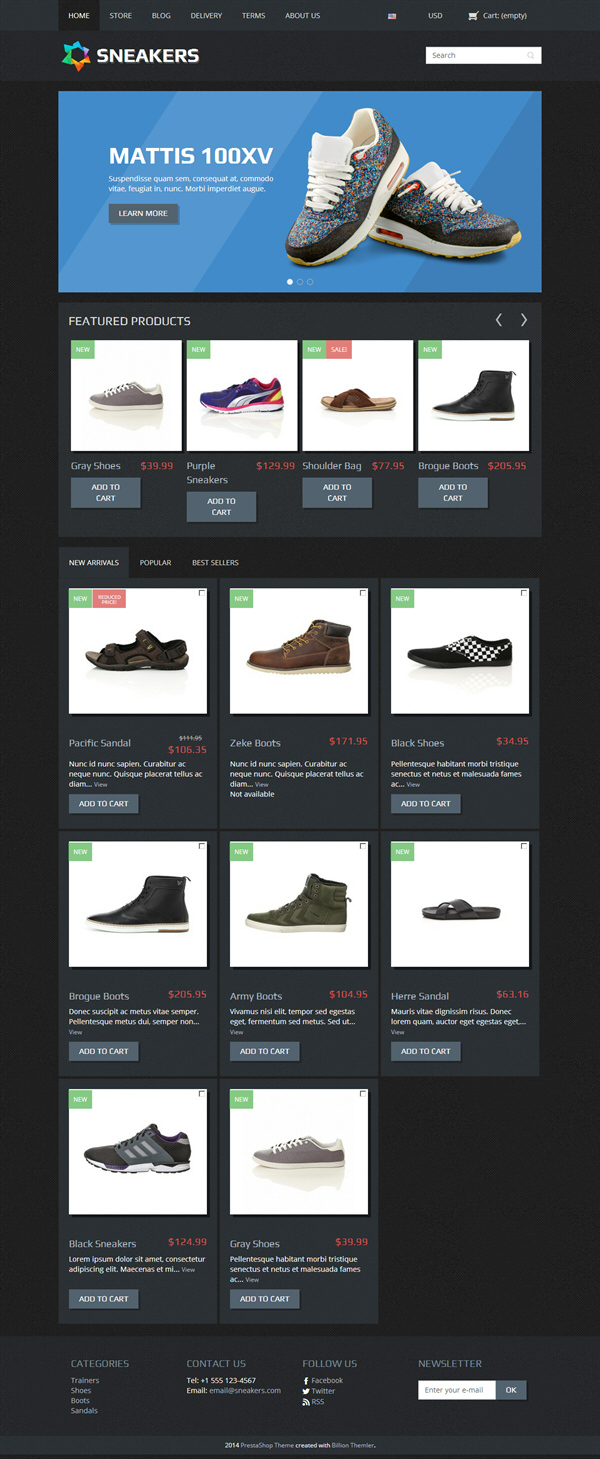Switch to the Popular tab
Image resolution: width=600 pixels, height=1459 pixels.
tap(155, 562)
